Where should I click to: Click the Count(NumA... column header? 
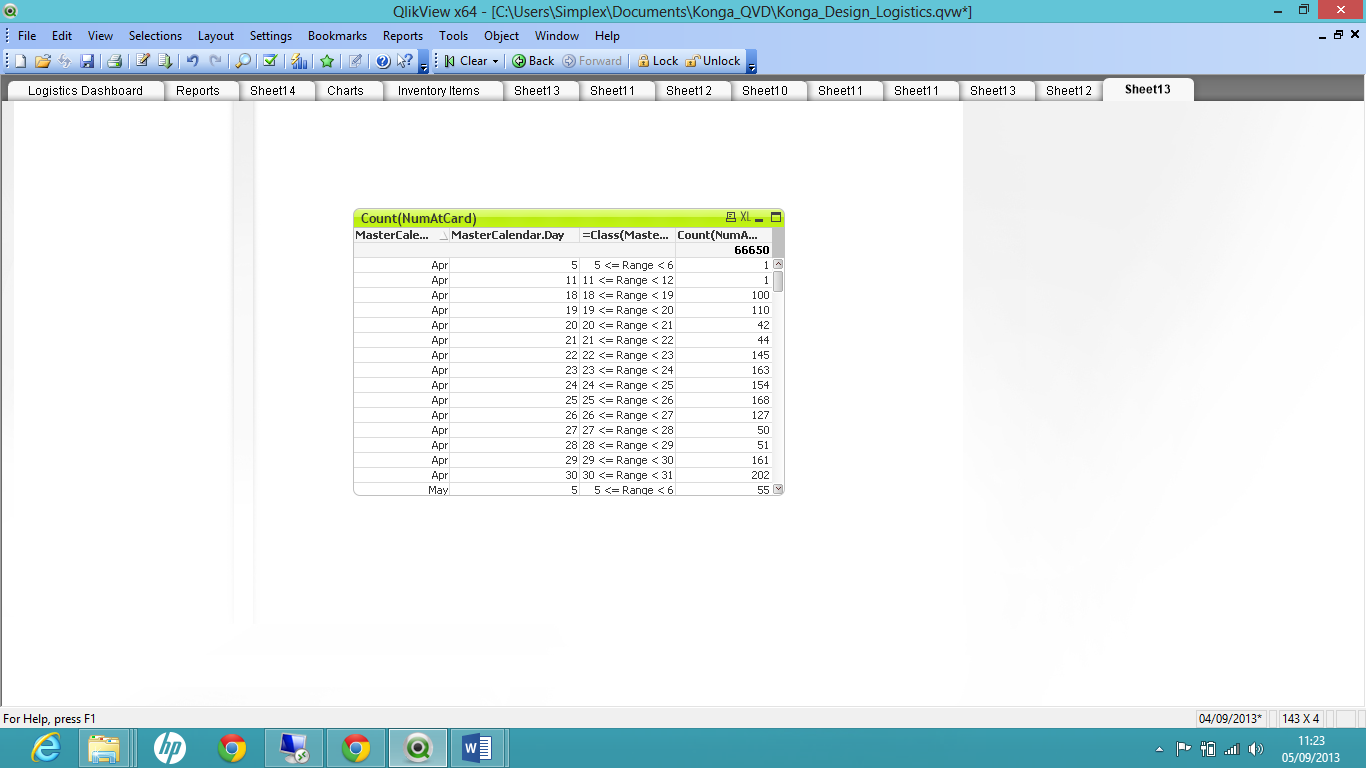724,235
